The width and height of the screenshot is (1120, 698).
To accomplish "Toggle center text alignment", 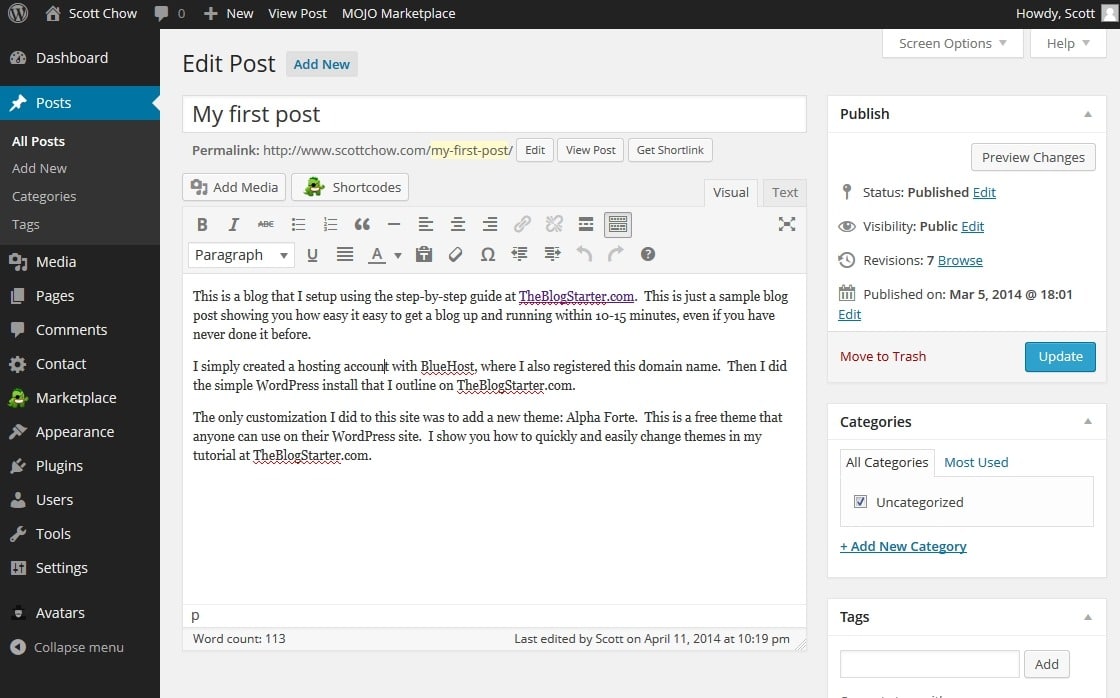I will click(458, 224).
